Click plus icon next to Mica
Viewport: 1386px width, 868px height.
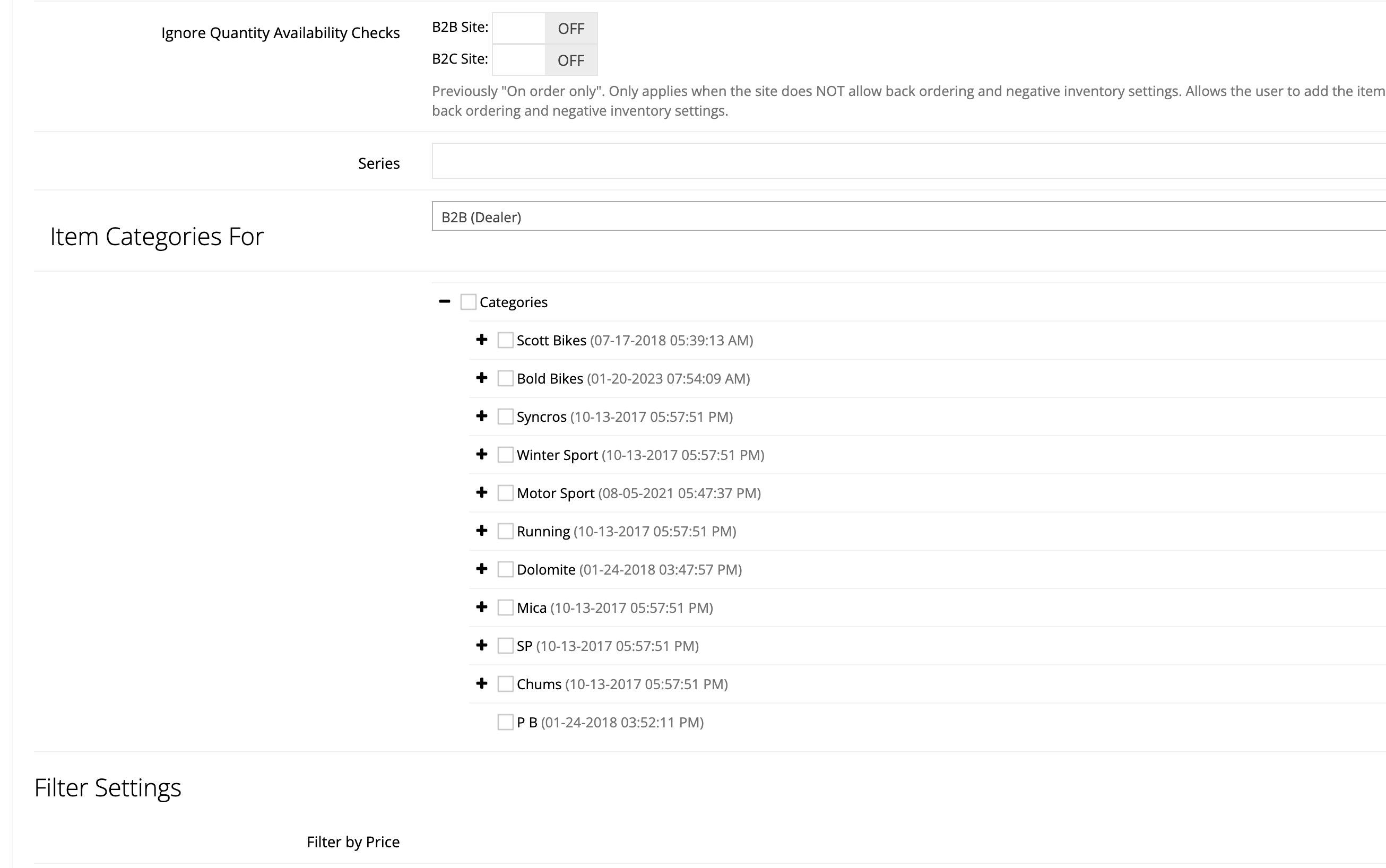[482, 607]
